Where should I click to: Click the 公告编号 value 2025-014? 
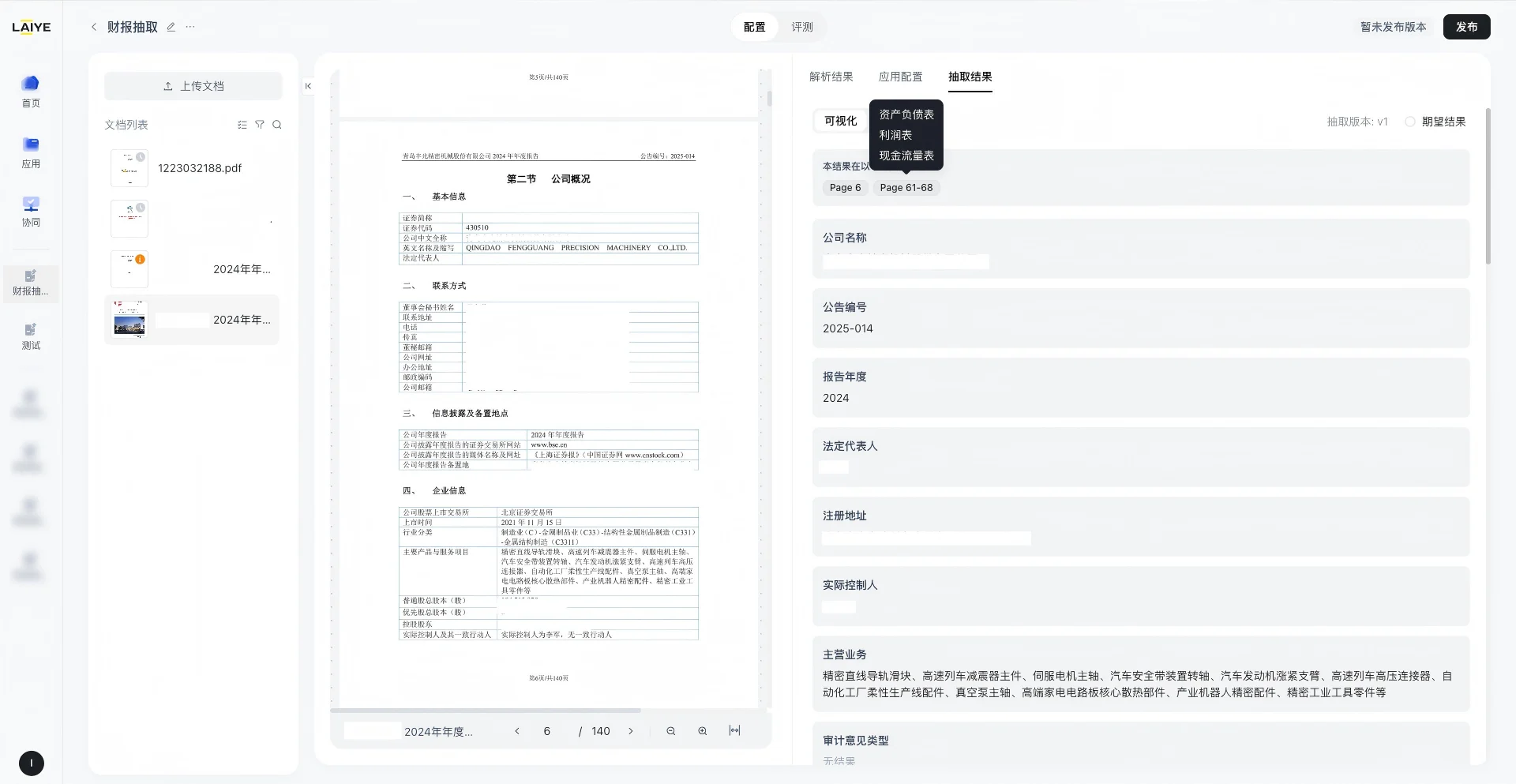(x=848, y=328)
